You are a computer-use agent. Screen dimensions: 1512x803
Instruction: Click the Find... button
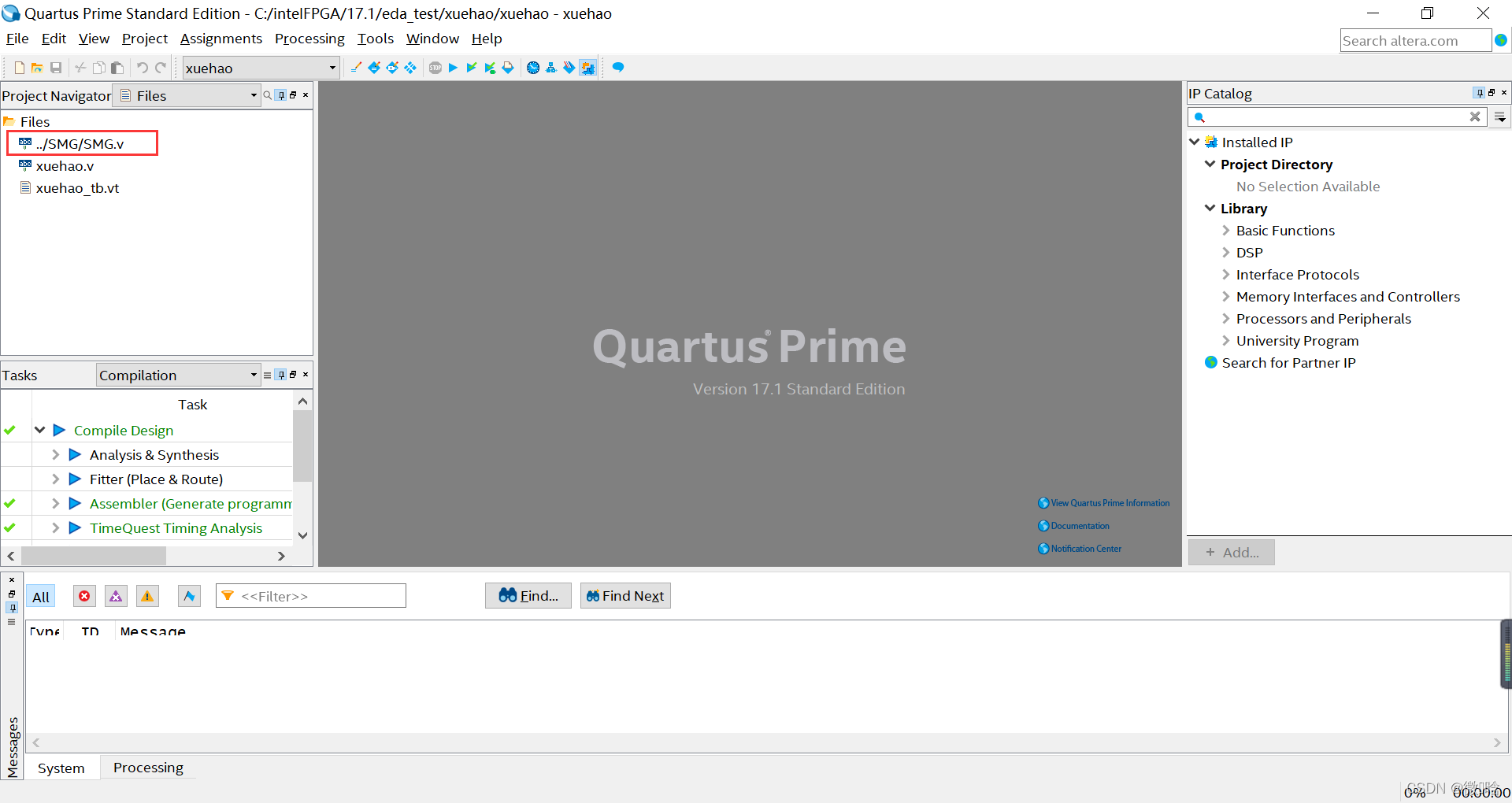pyautogui.click(x=528, y=596)
